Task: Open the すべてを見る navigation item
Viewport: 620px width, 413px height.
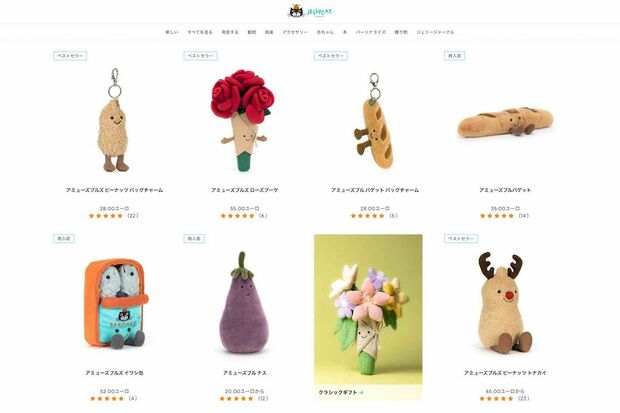Action: coord(200,32)
